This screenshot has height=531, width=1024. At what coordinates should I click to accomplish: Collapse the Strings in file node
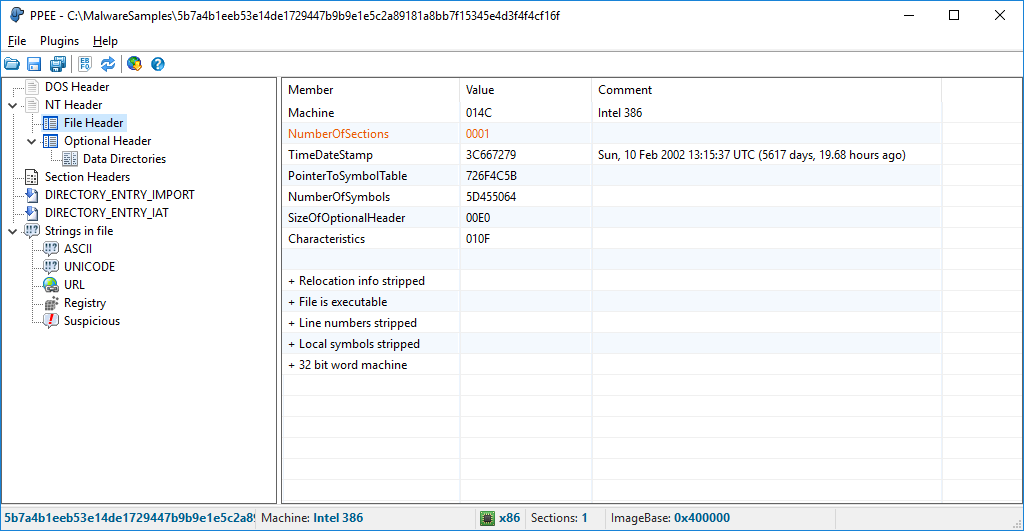12,231
